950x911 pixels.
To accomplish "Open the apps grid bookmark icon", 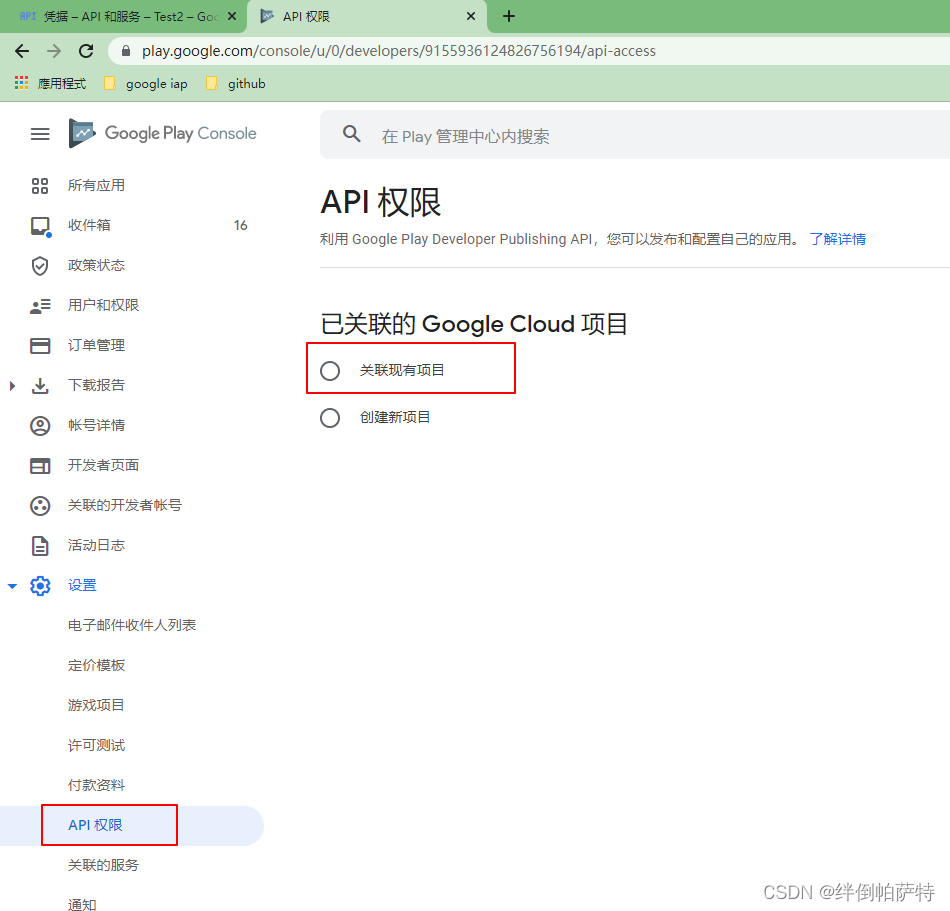I will pos(21,83).
